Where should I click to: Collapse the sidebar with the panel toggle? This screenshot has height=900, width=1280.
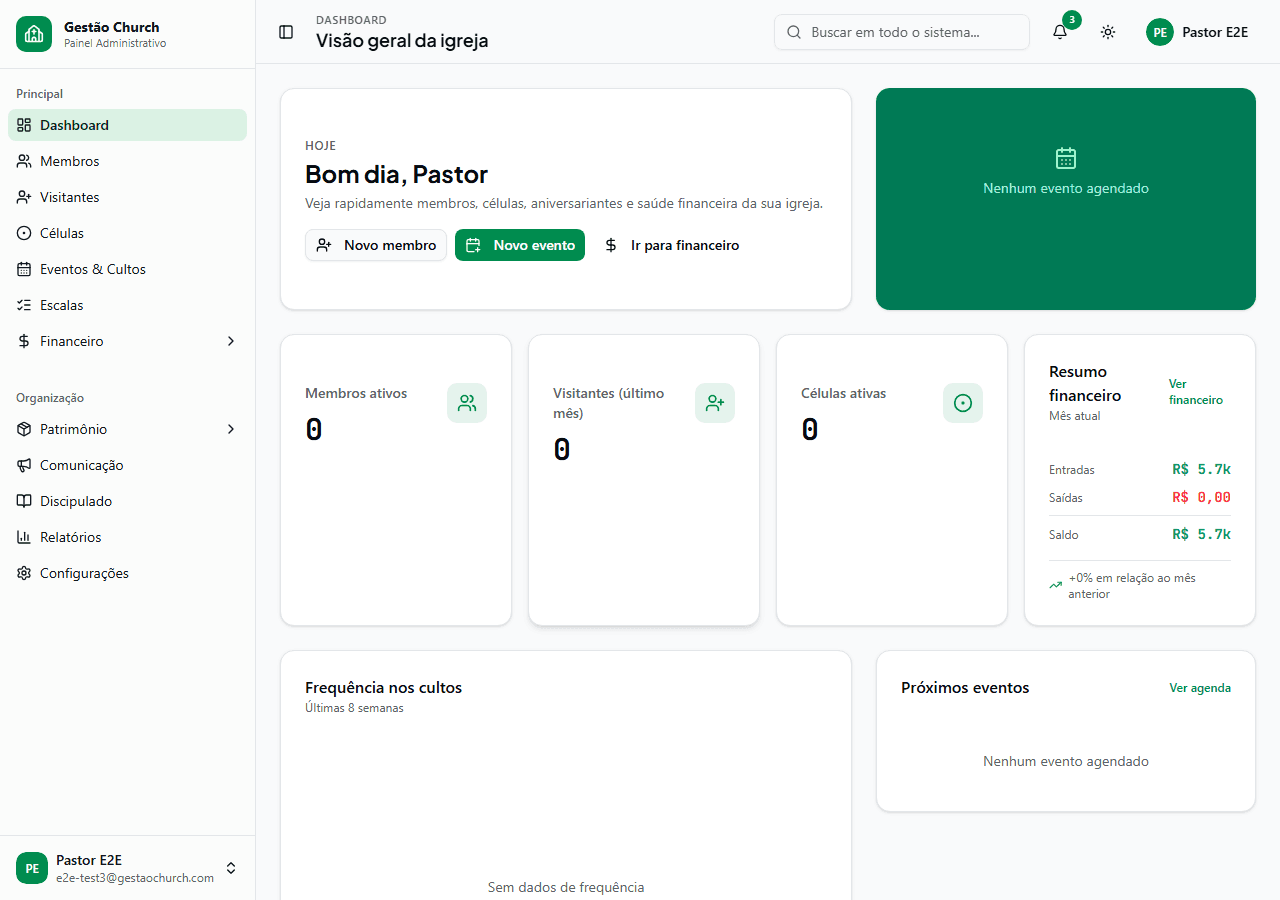(286, 32)
